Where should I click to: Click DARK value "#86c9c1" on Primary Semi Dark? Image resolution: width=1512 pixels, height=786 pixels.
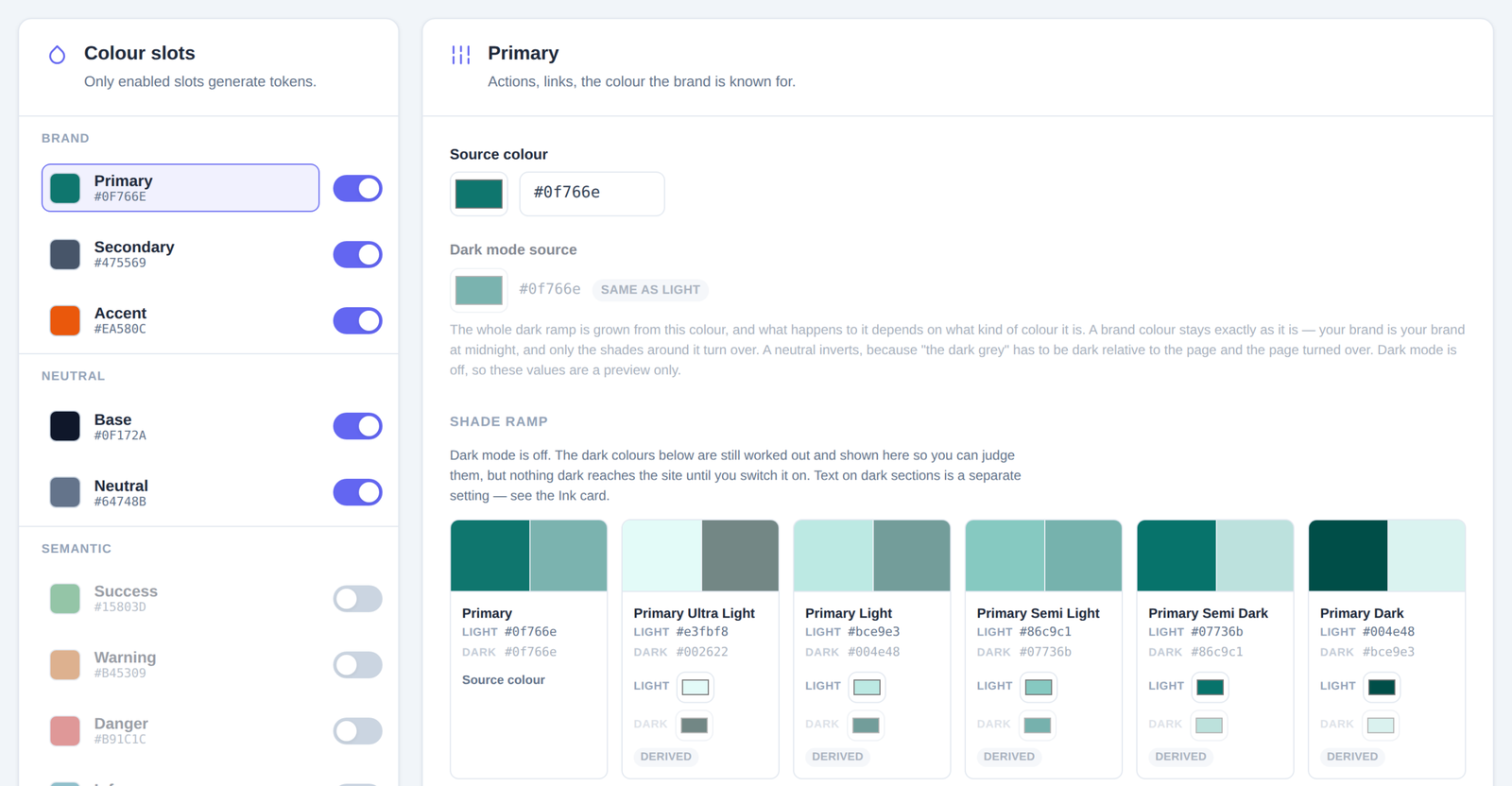click(x=1217, y=652)
